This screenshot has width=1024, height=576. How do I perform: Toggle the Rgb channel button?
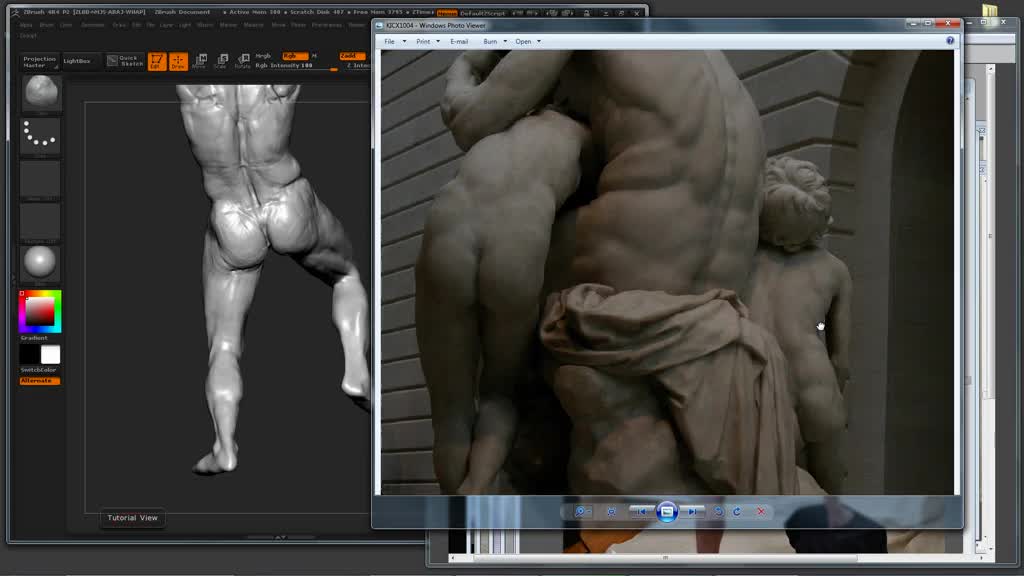pyautogui.click(x=295, y=56)
